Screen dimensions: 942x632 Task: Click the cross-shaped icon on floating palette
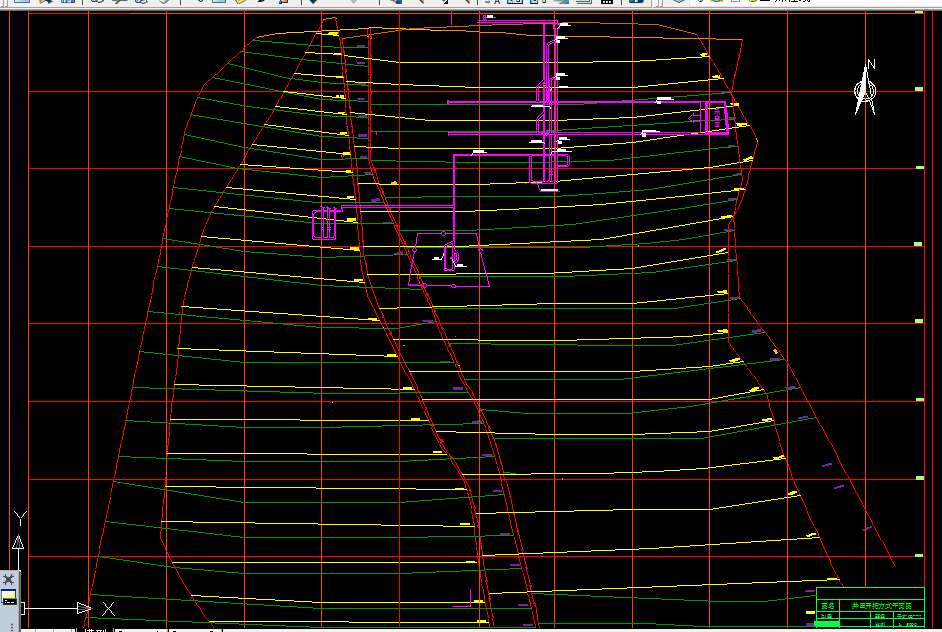tap(8, 579)
